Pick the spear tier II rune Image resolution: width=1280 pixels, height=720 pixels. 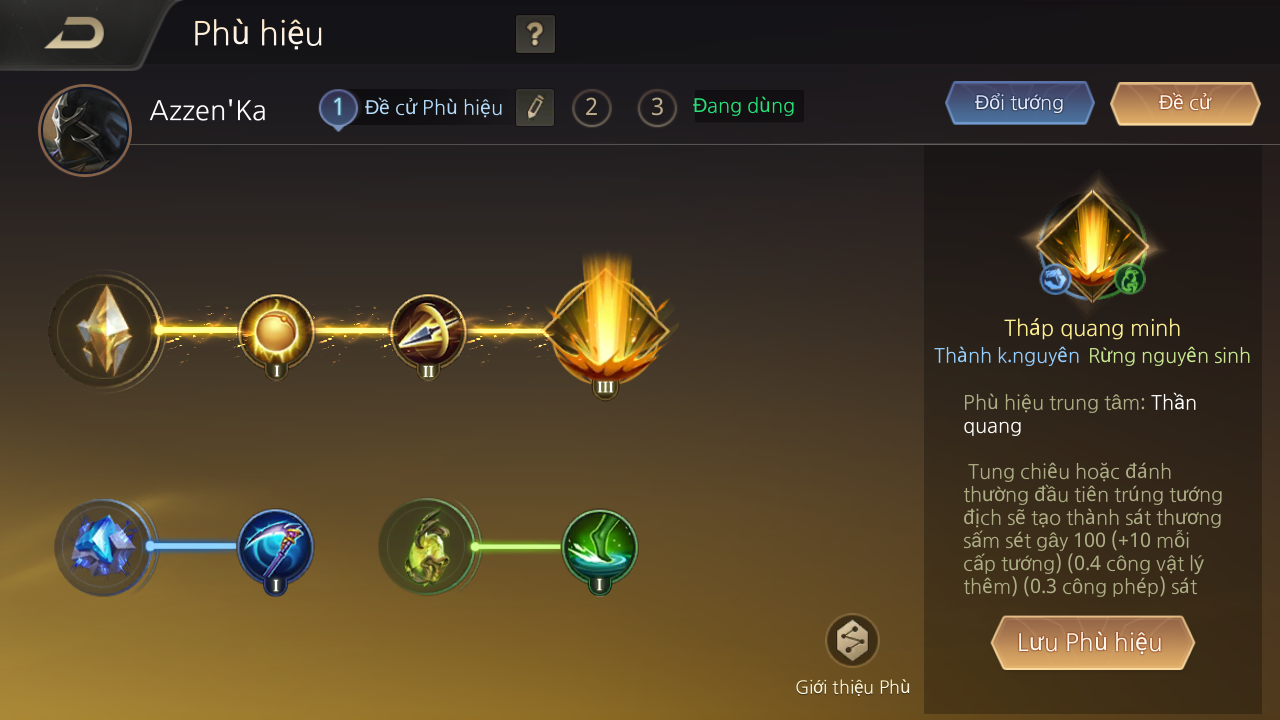tap(428, 332)
